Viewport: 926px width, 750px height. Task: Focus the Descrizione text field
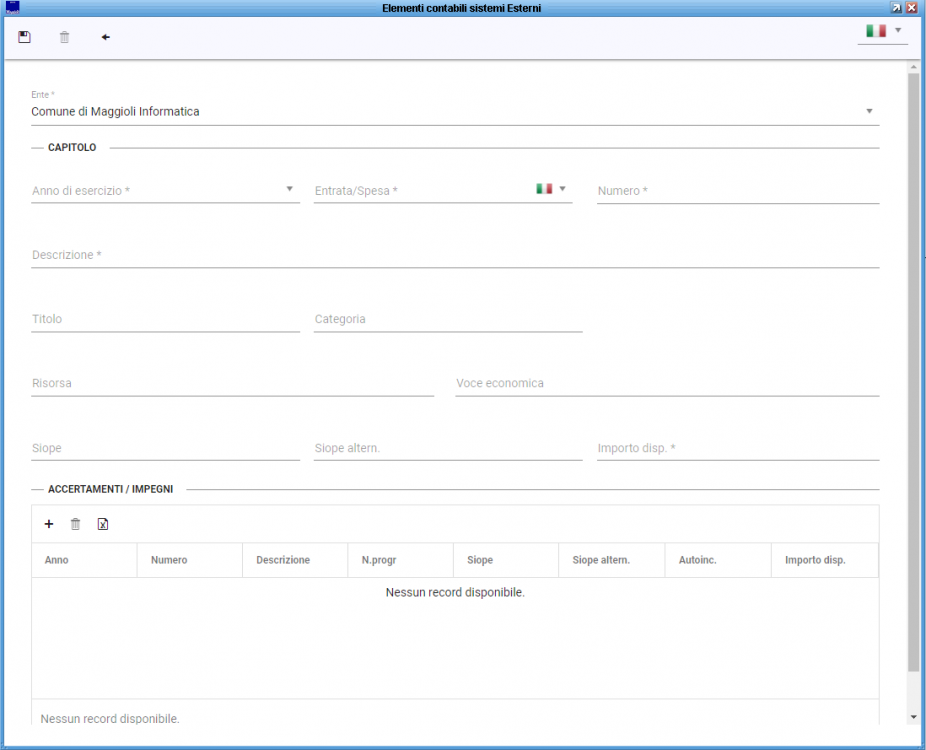click(x=455, y=255)
